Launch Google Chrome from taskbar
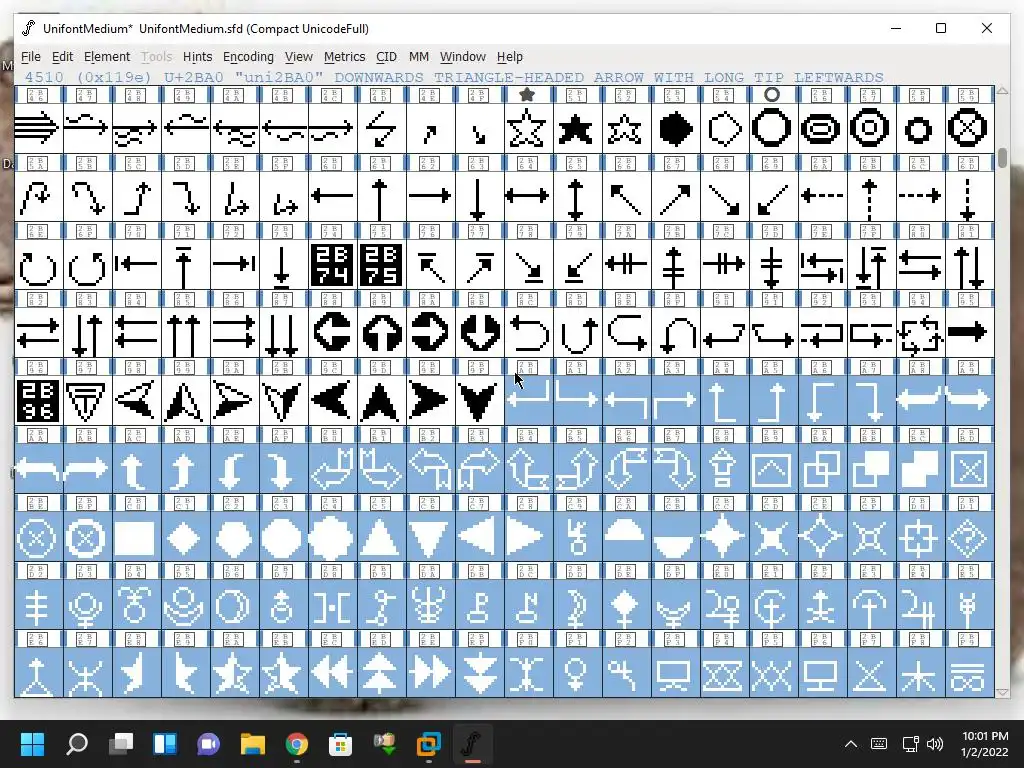This screenshot has width=1024, height=768. pos(297,744)
